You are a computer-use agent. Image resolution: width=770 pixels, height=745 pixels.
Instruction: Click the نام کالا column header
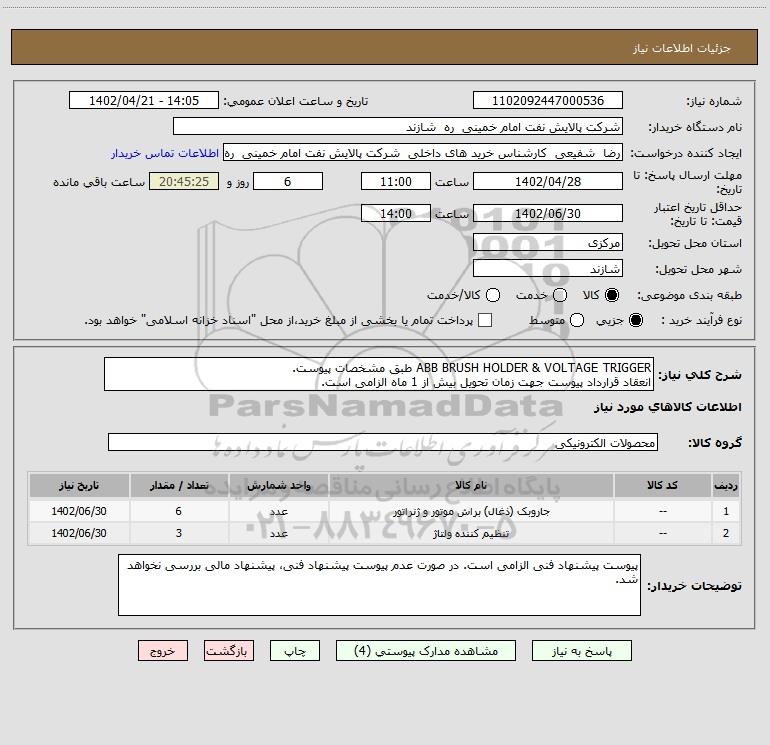coord(471,485)
